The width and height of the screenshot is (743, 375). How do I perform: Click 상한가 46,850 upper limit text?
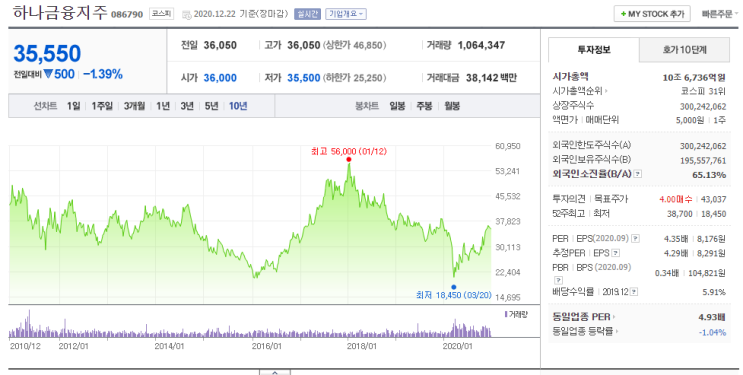pyautogui.click(x=354, y=46)
